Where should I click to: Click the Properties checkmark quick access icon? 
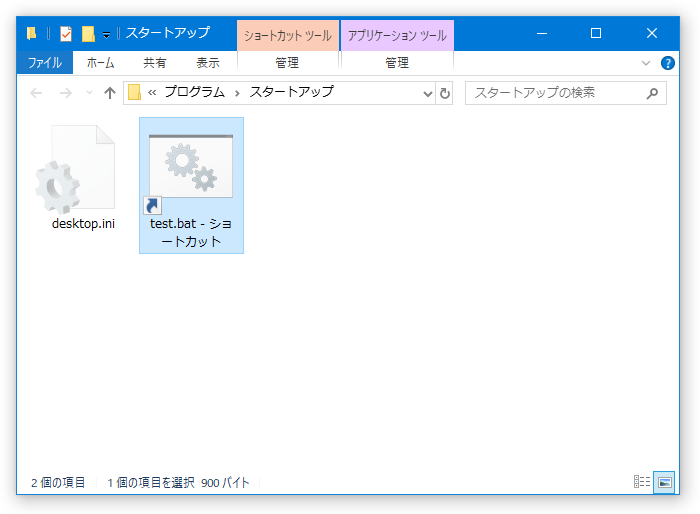(x=66, y=33)
